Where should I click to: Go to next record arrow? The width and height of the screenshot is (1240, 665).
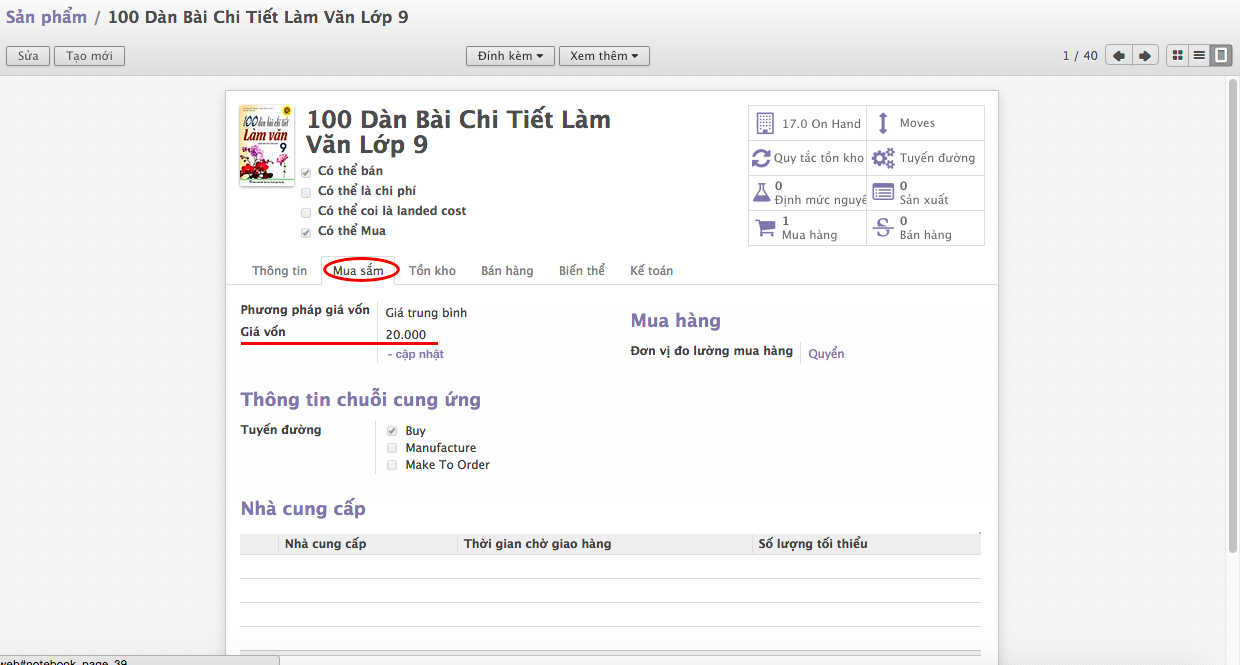[x=1145, y=56]
